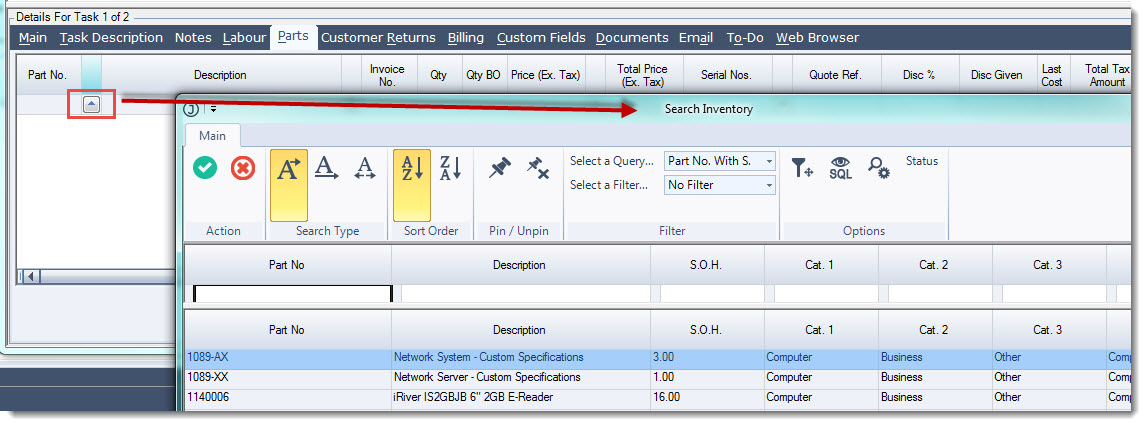The width and height of the screenshot is (1146, 426).
Task: Click the Part No. lookup arrow button
Action: (91, 105)
